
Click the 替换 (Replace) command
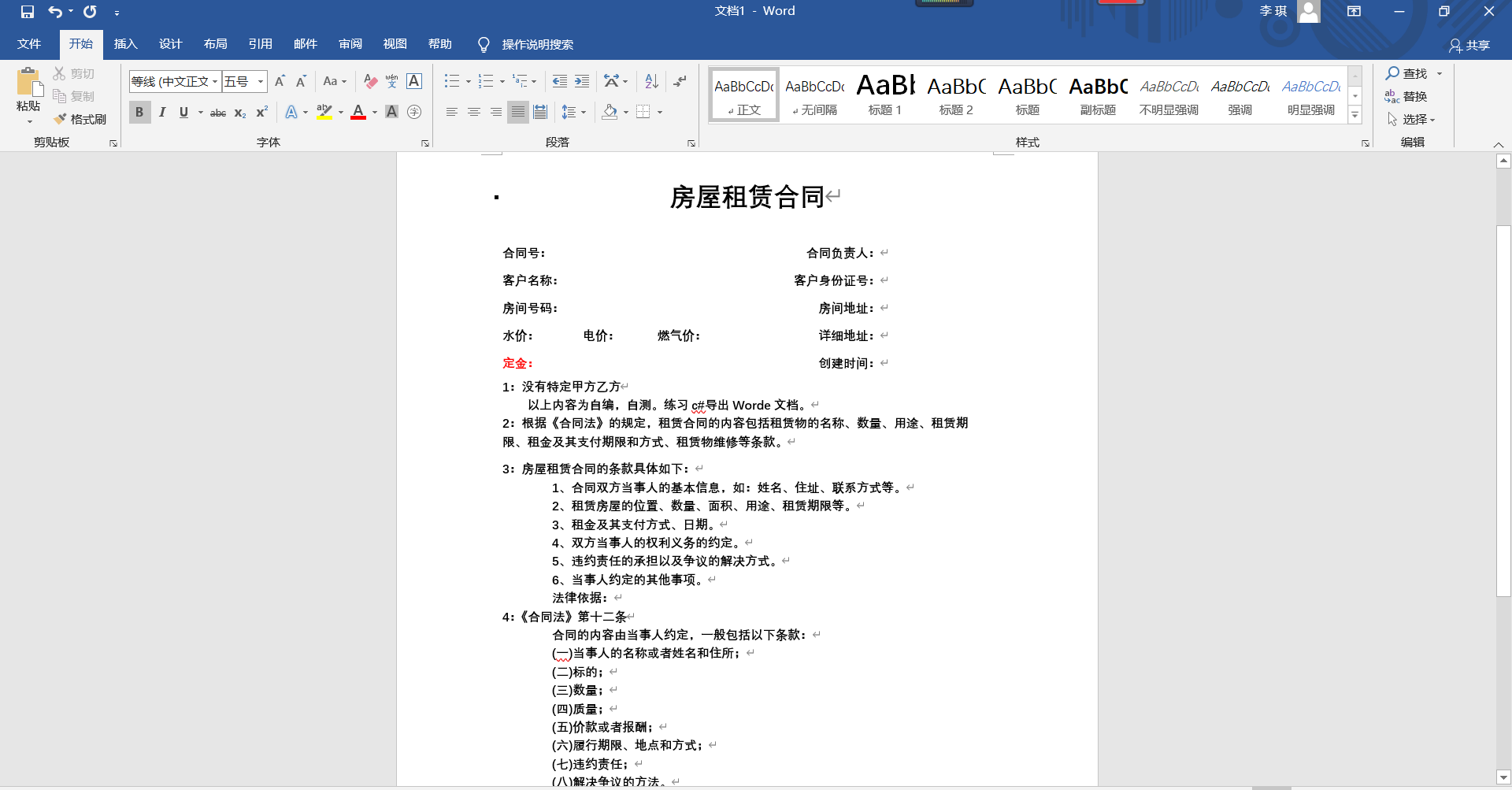(x=1415, y=96)
